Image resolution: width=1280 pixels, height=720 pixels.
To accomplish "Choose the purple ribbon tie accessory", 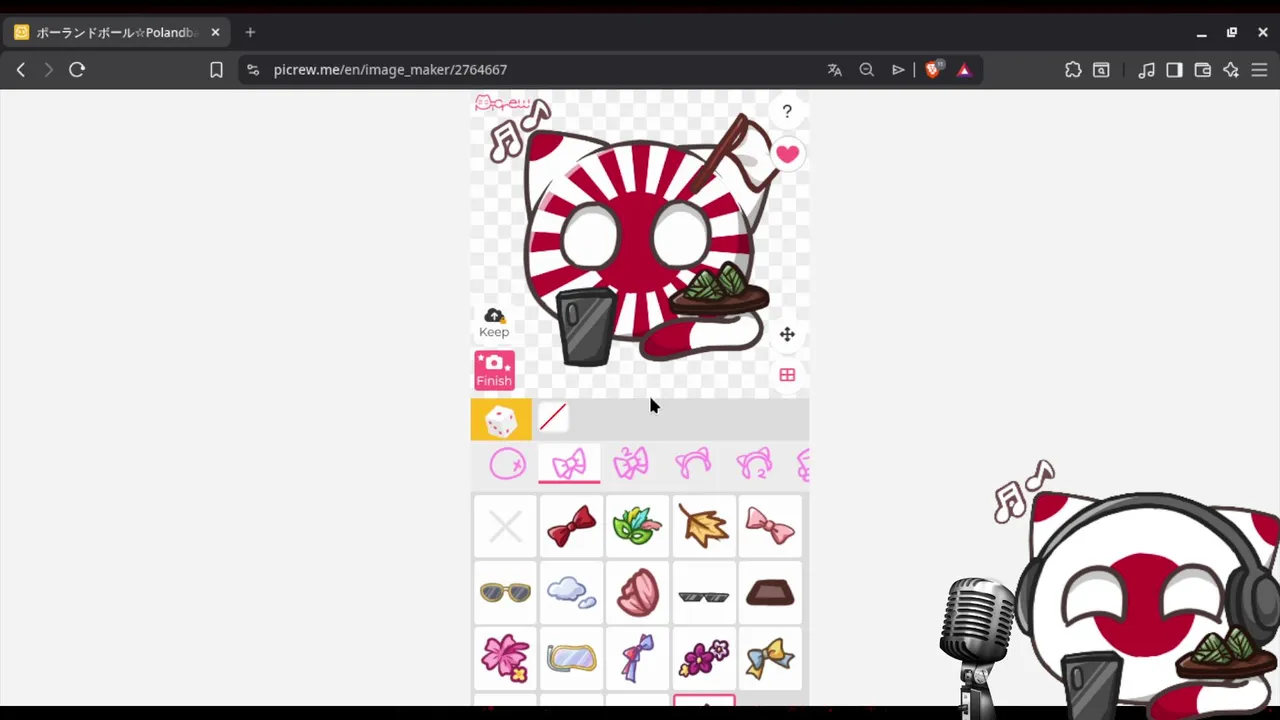I will 637,659.
